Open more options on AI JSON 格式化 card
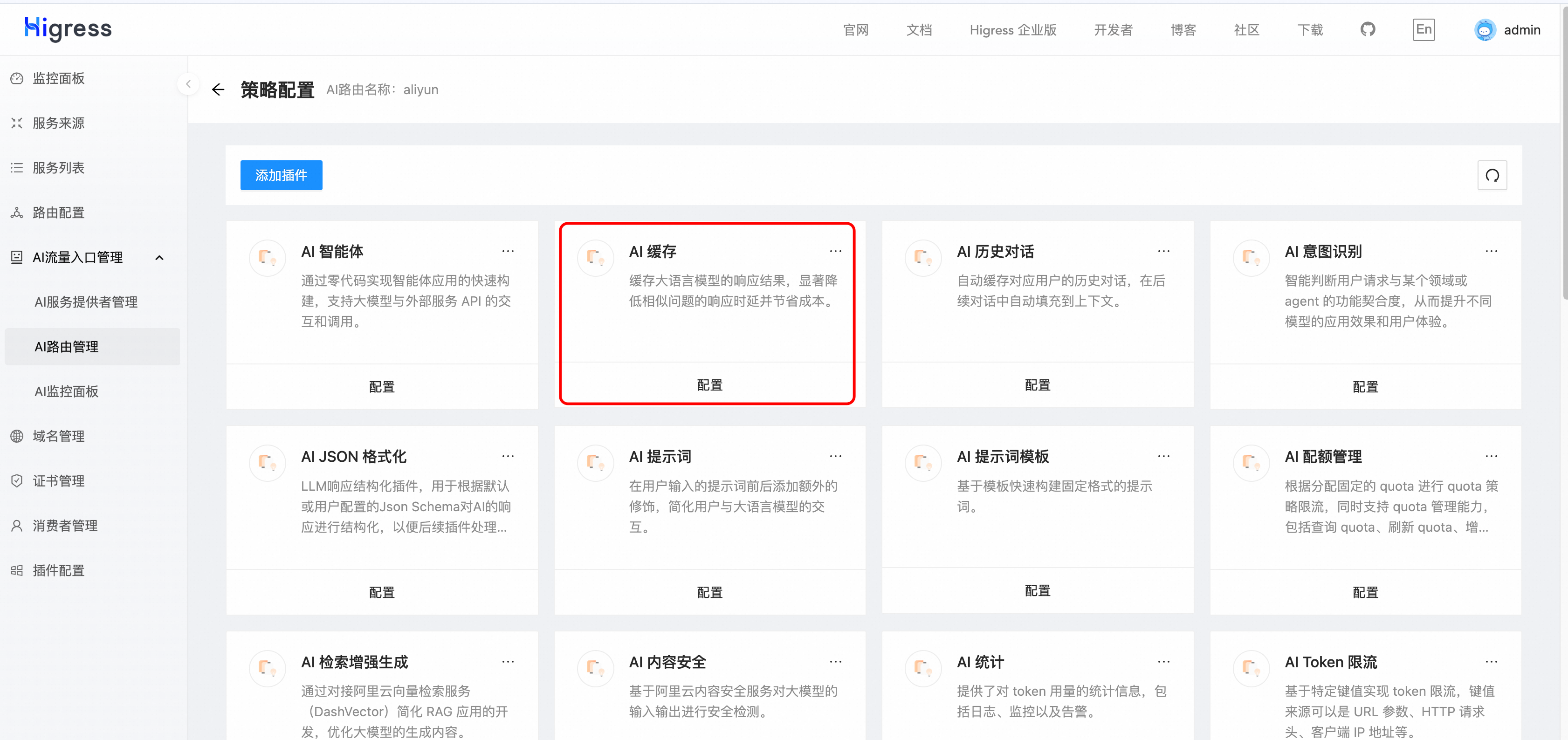The width and height of the screenshot is (1568, 740). tap(508, 456)
